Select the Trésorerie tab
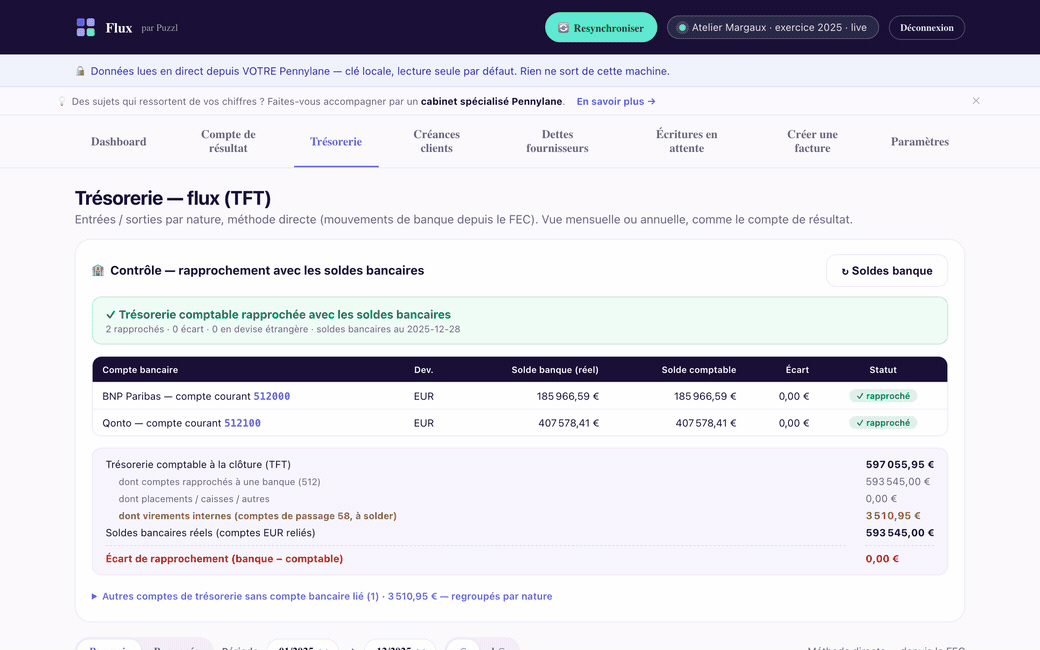 click(336, 141)
